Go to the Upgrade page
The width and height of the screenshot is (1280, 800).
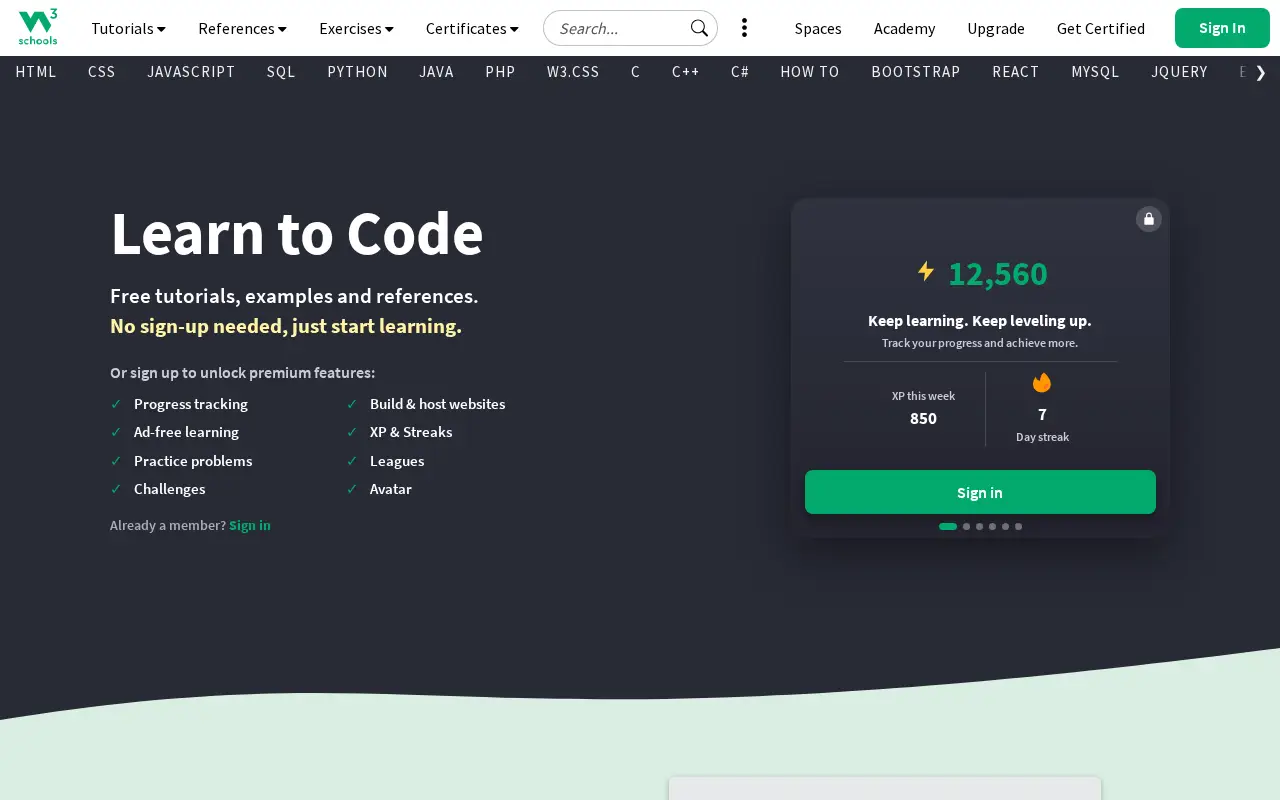996,28
